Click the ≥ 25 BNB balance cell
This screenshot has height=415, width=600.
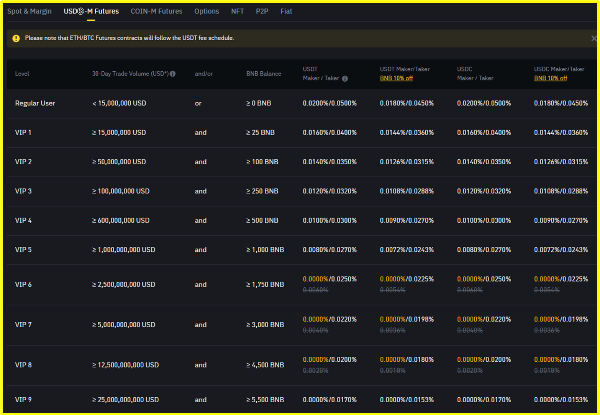pyautogui.click(x=261, y=133)
